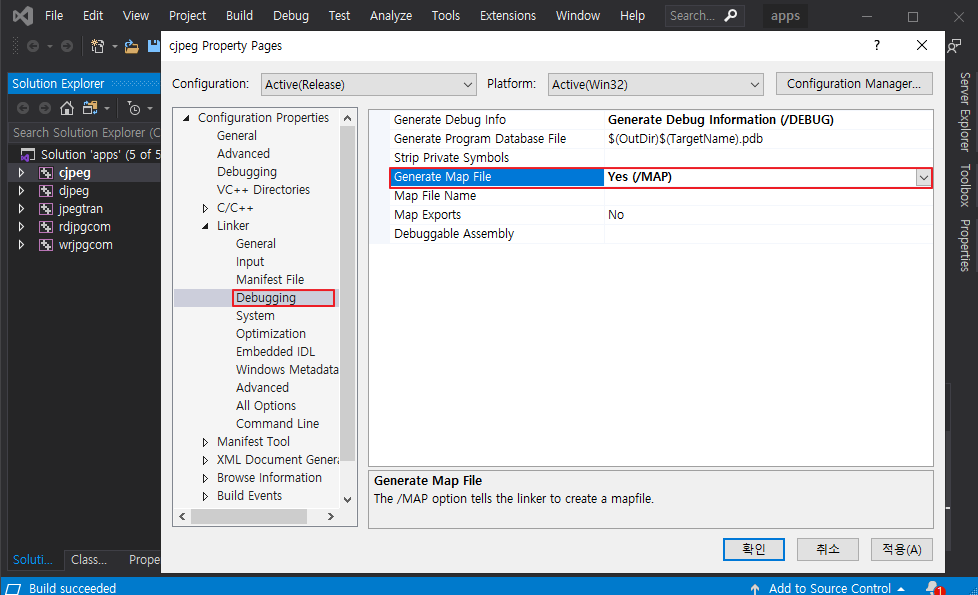This screenshot has width=978, height=595.
Task: Click the Live Share feedback icon
Action: click(x=954, y=46)
